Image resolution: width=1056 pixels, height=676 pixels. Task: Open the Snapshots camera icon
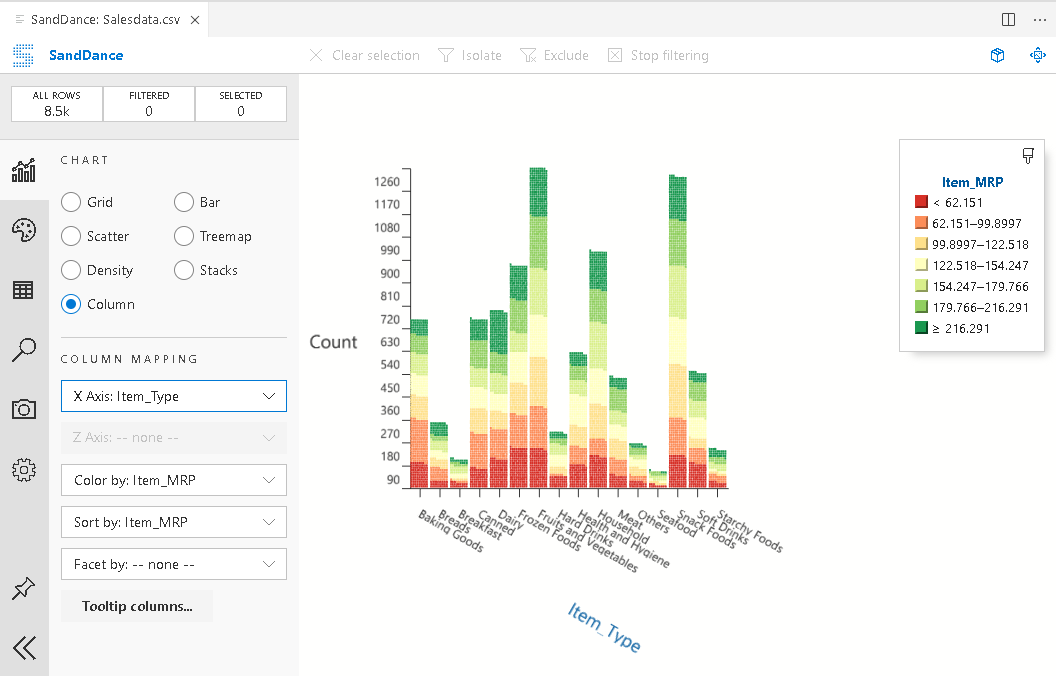[24, 409]
